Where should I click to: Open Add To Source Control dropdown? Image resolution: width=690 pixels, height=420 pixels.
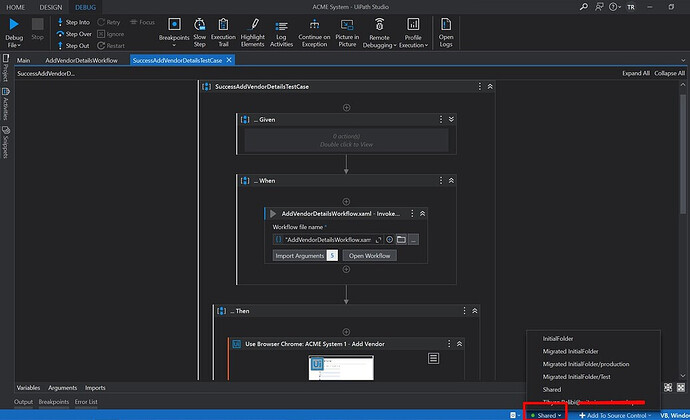coord(615,415)
